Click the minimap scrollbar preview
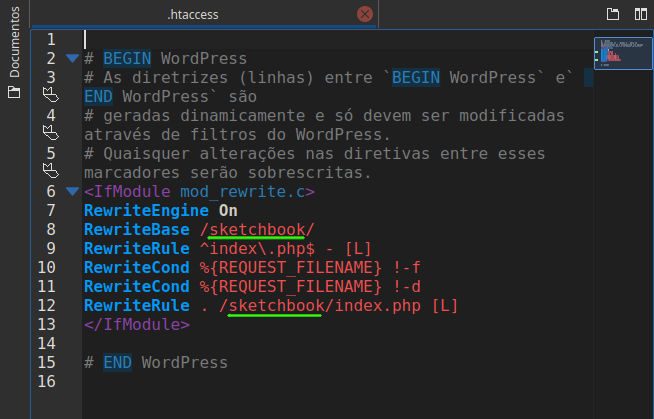This screenshot has width=654, height=419. (622, 52)
